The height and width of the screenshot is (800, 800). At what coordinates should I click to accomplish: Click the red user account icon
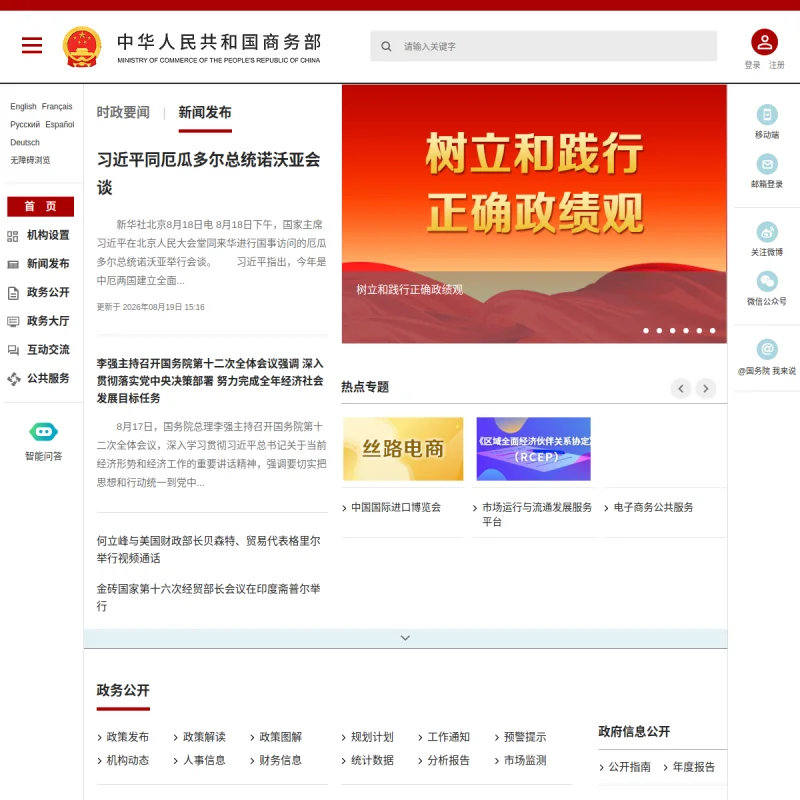point(764,42)
